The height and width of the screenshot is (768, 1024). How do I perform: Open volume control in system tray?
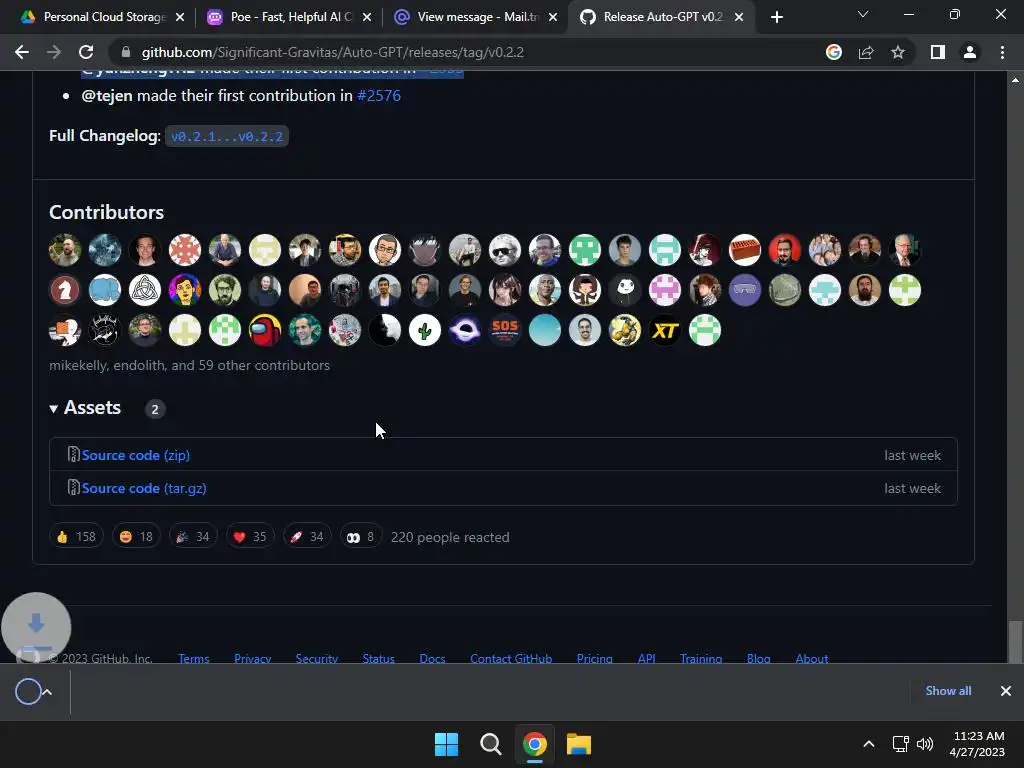point(925,744)
